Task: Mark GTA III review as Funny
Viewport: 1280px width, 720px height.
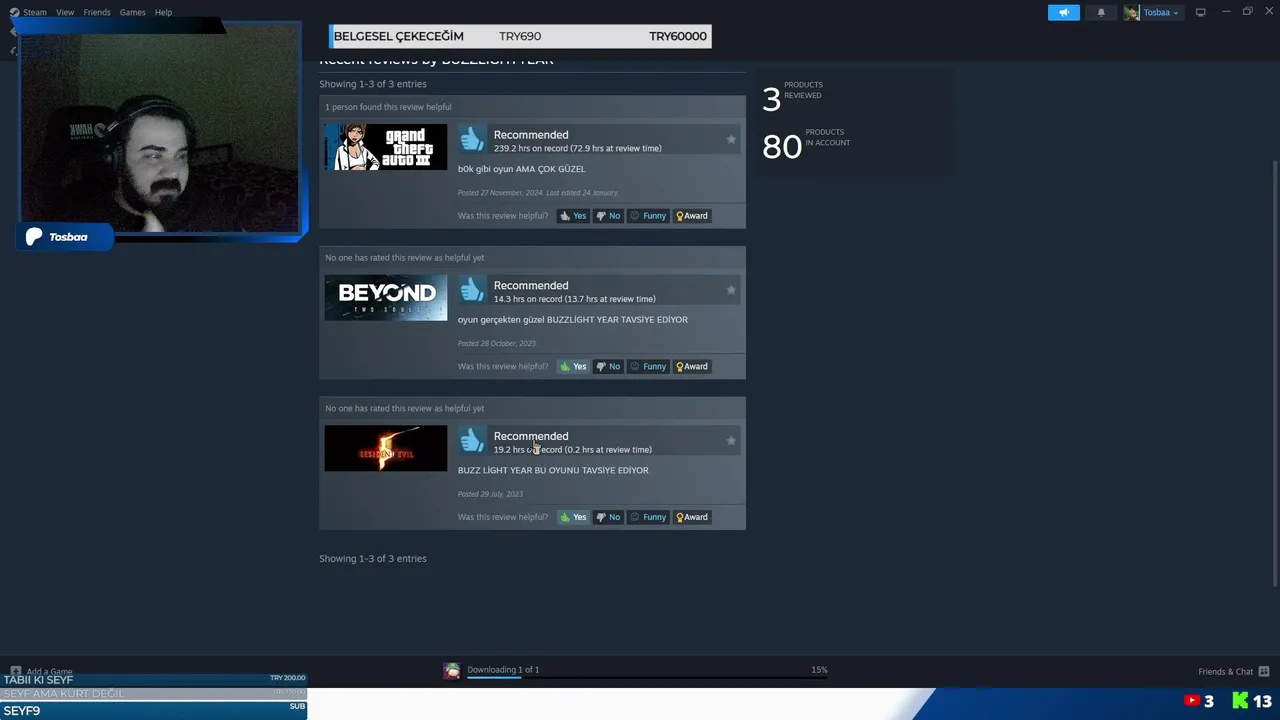Action: pyautogui.click(x=648, y=216)
